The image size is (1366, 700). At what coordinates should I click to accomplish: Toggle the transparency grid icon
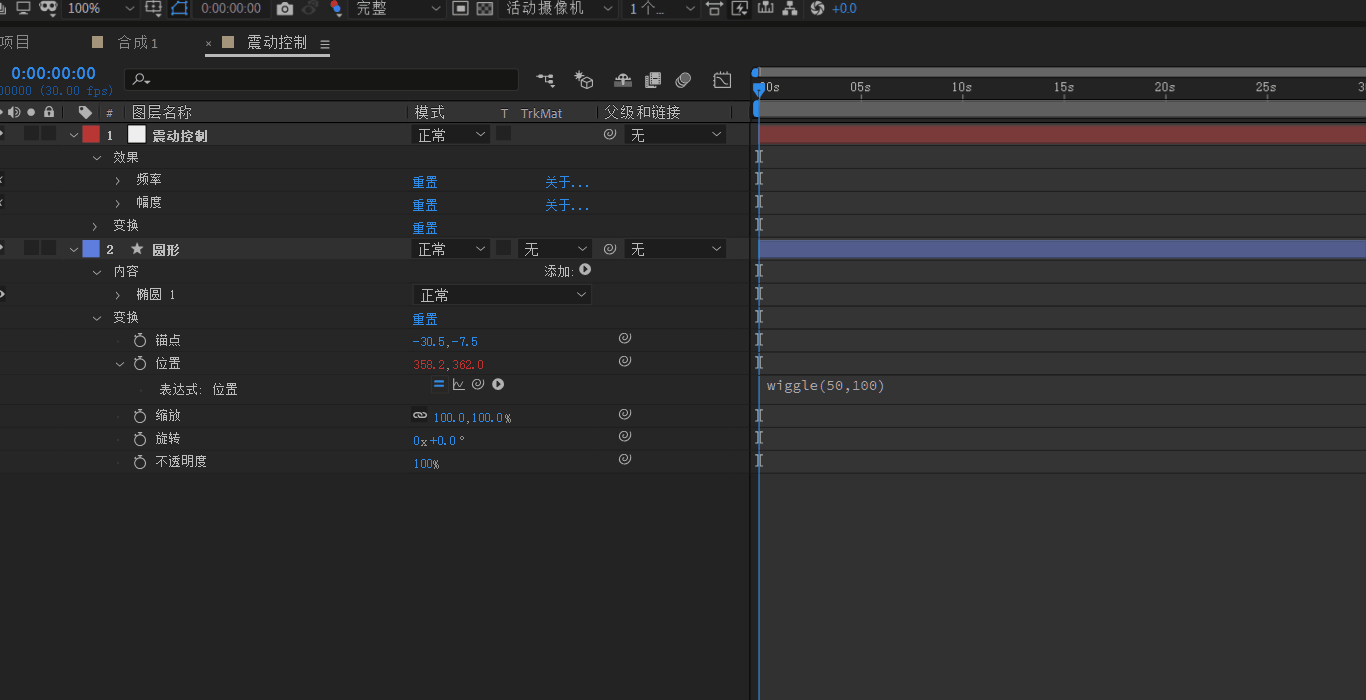[485, 8]
